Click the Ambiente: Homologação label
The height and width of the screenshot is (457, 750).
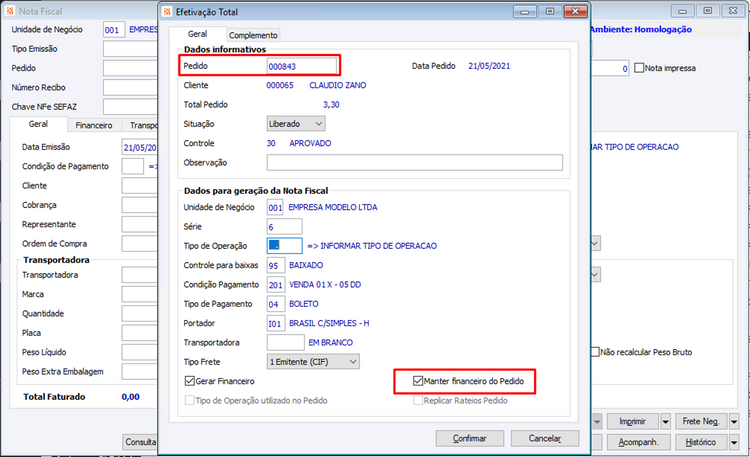[x=641, y=29]
